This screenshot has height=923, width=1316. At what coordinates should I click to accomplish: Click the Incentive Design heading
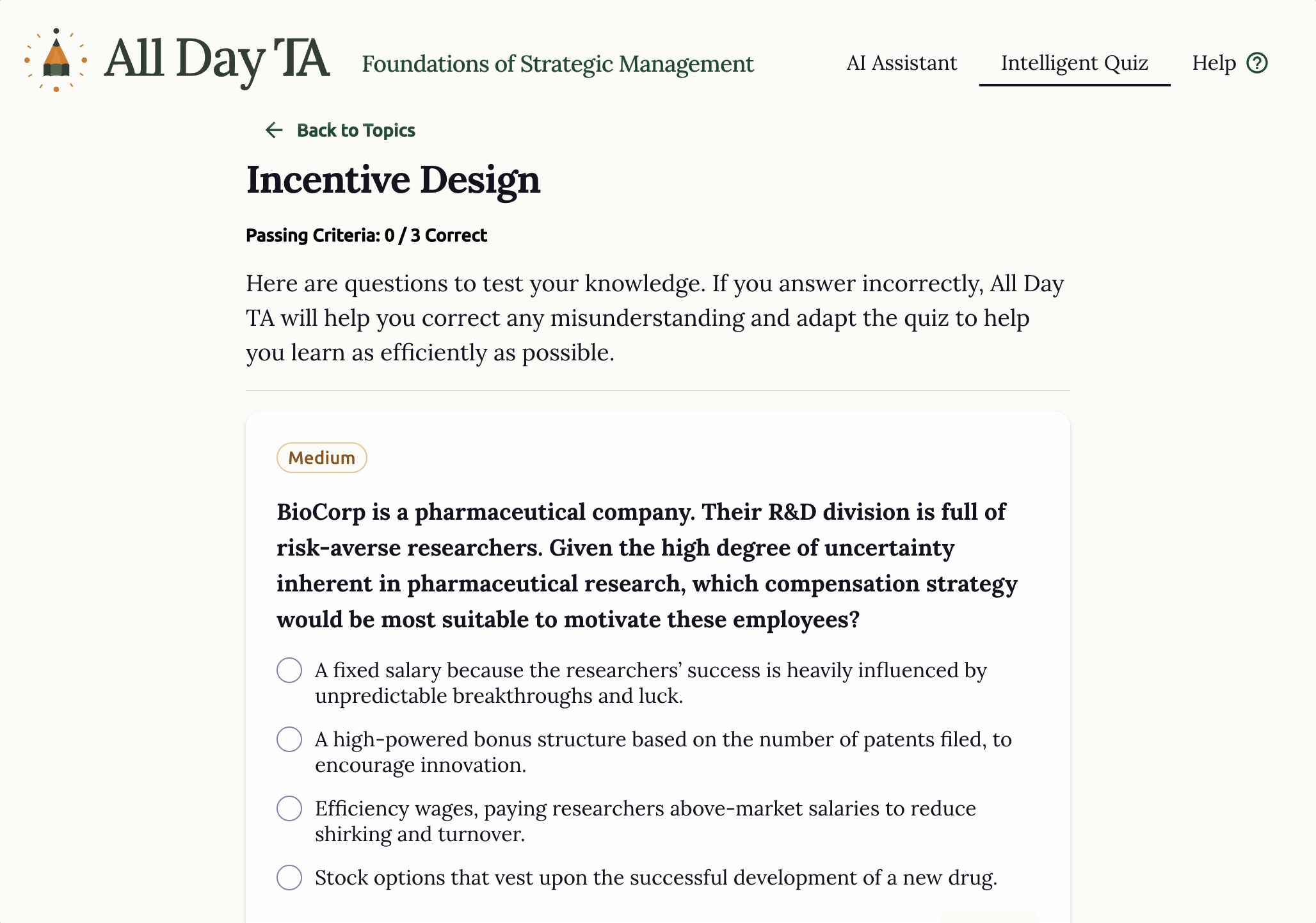tap(393, 180)
